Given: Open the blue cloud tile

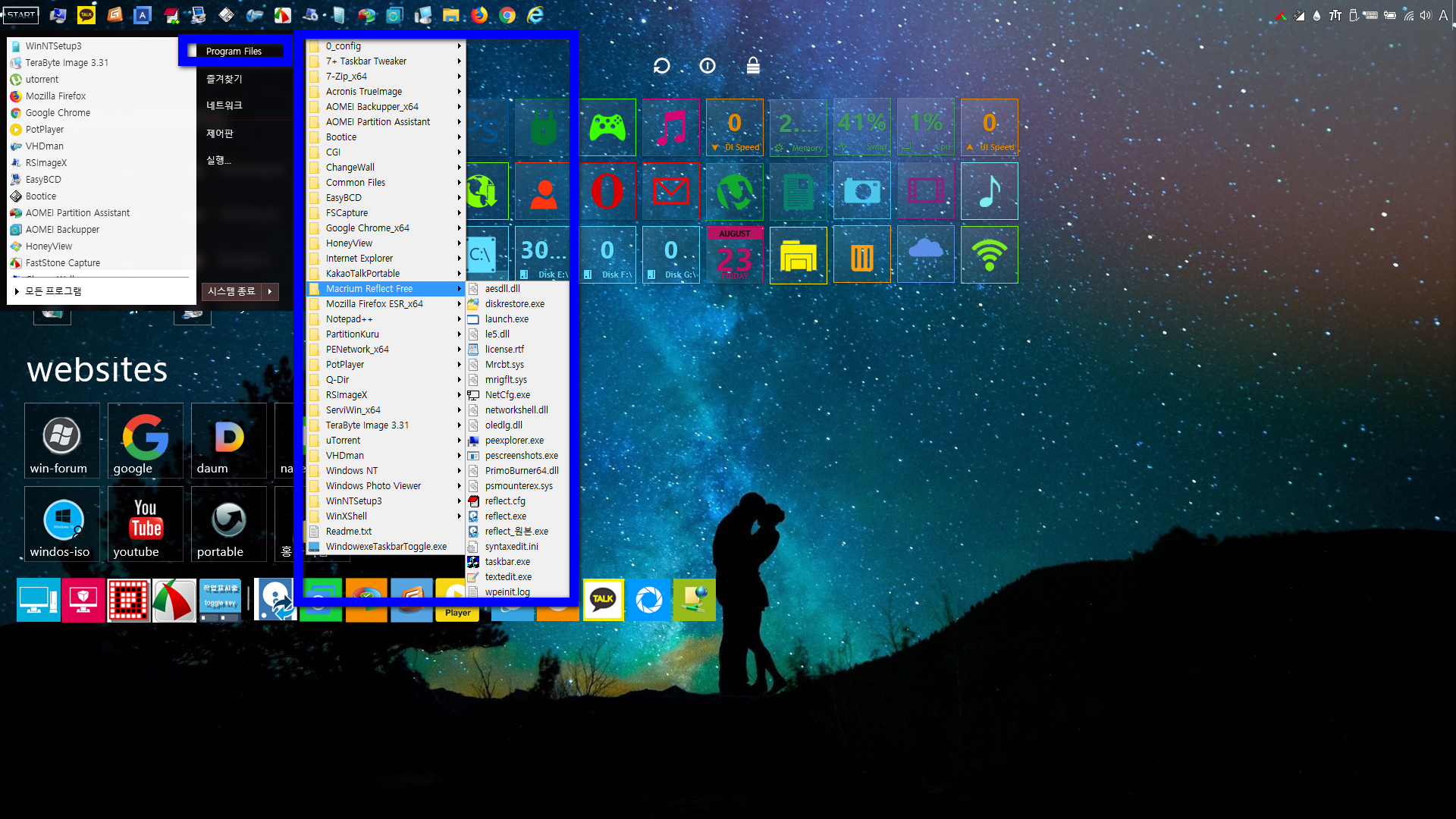Looking at the screenshot, I should click(x=926, y=255).
